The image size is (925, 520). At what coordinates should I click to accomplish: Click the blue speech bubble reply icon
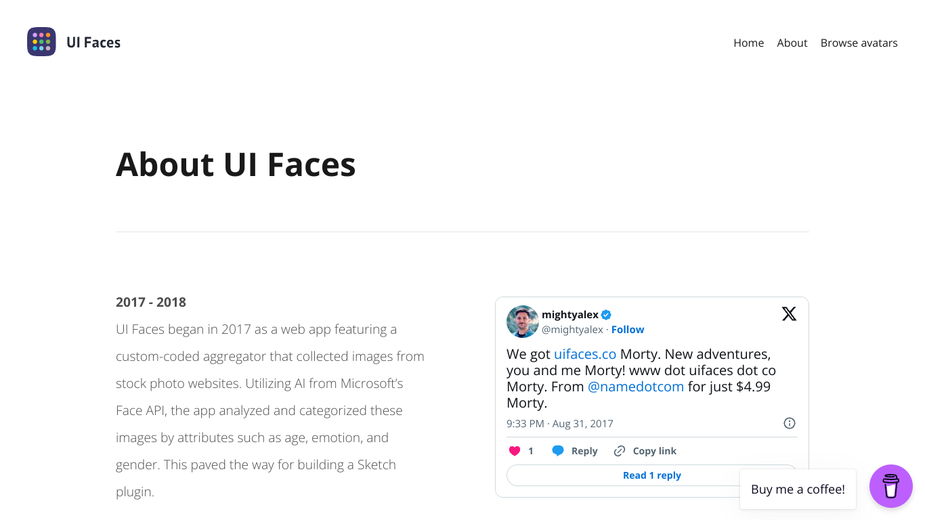[557, 451]
